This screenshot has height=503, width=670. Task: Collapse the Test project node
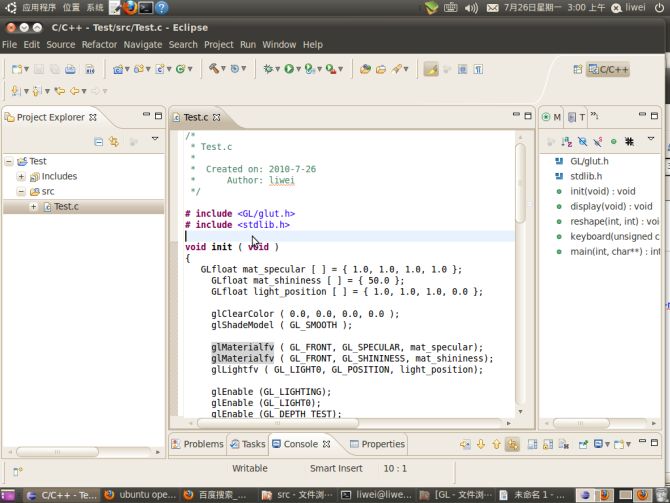9,162
